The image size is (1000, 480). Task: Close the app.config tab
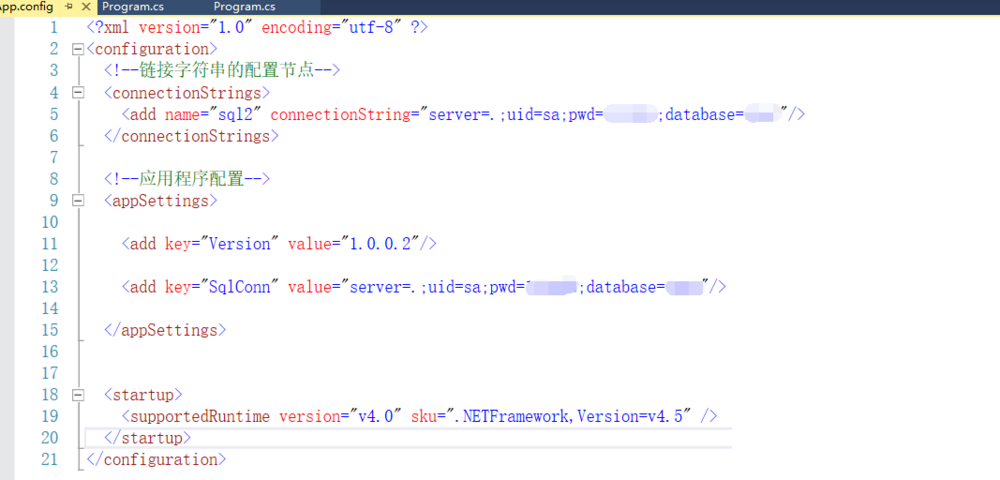pyautogui.click(x=85, y=6)
